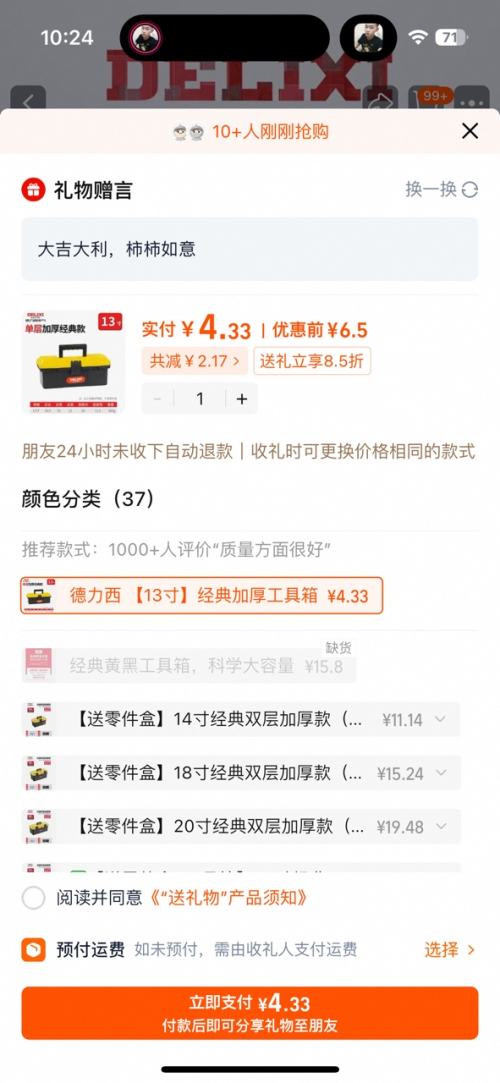
Task: Check the 阅读并同意 agreement circle
Action: 33,898
